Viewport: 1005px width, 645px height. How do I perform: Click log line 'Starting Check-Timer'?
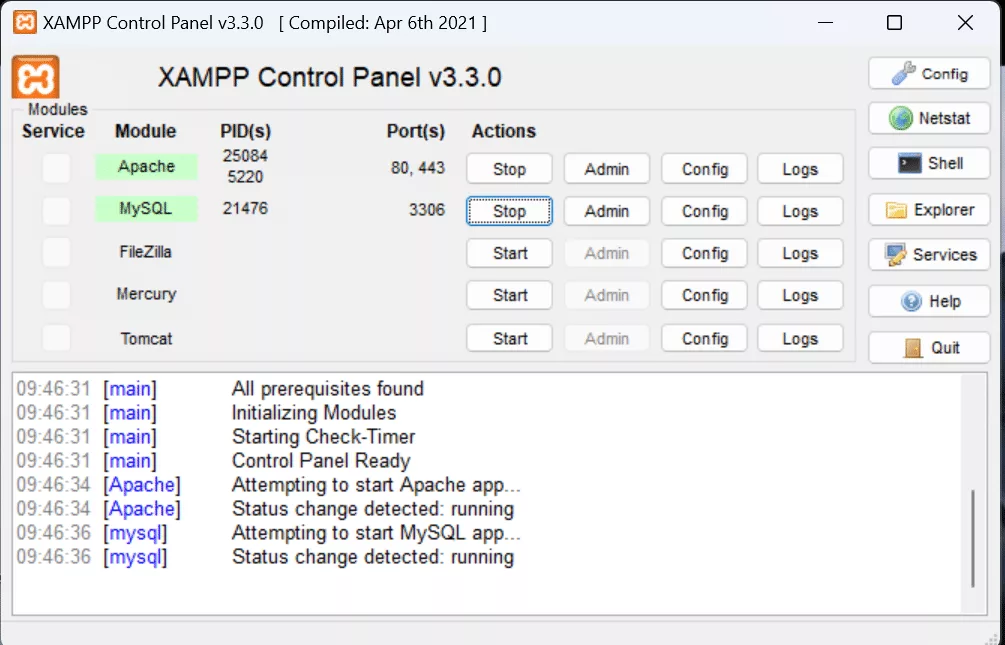point(324,437)
